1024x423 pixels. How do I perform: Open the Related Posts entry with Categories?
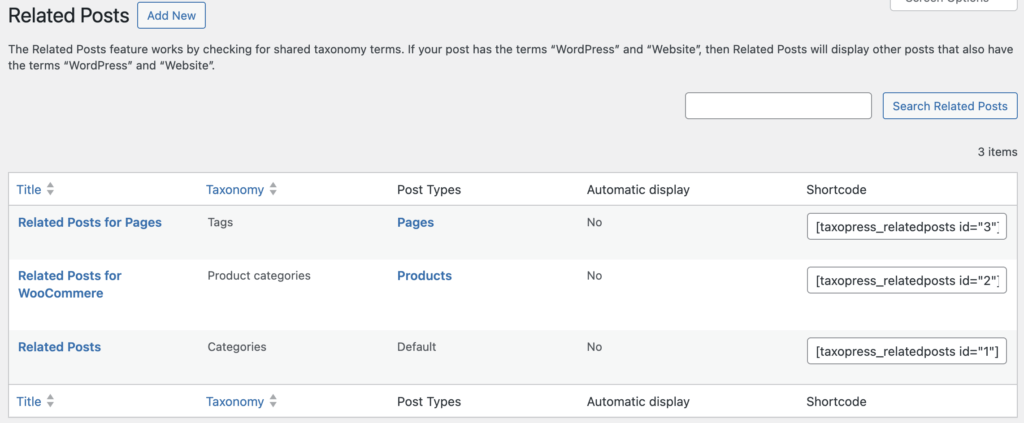coord(59,347)
